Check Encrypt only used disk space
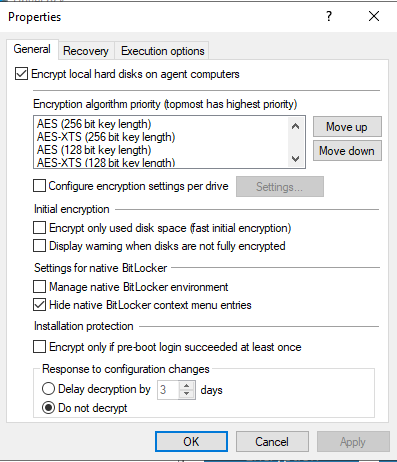397x462 pixels. (39, 228)
